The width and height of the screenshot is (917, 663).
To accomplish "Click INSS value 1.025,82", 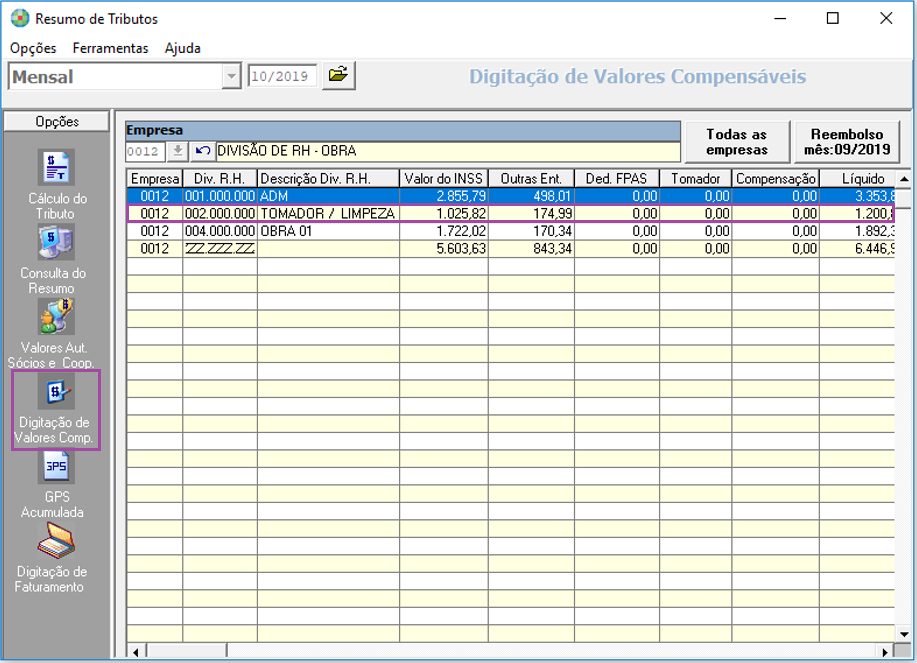I will (x=444, y=213).
